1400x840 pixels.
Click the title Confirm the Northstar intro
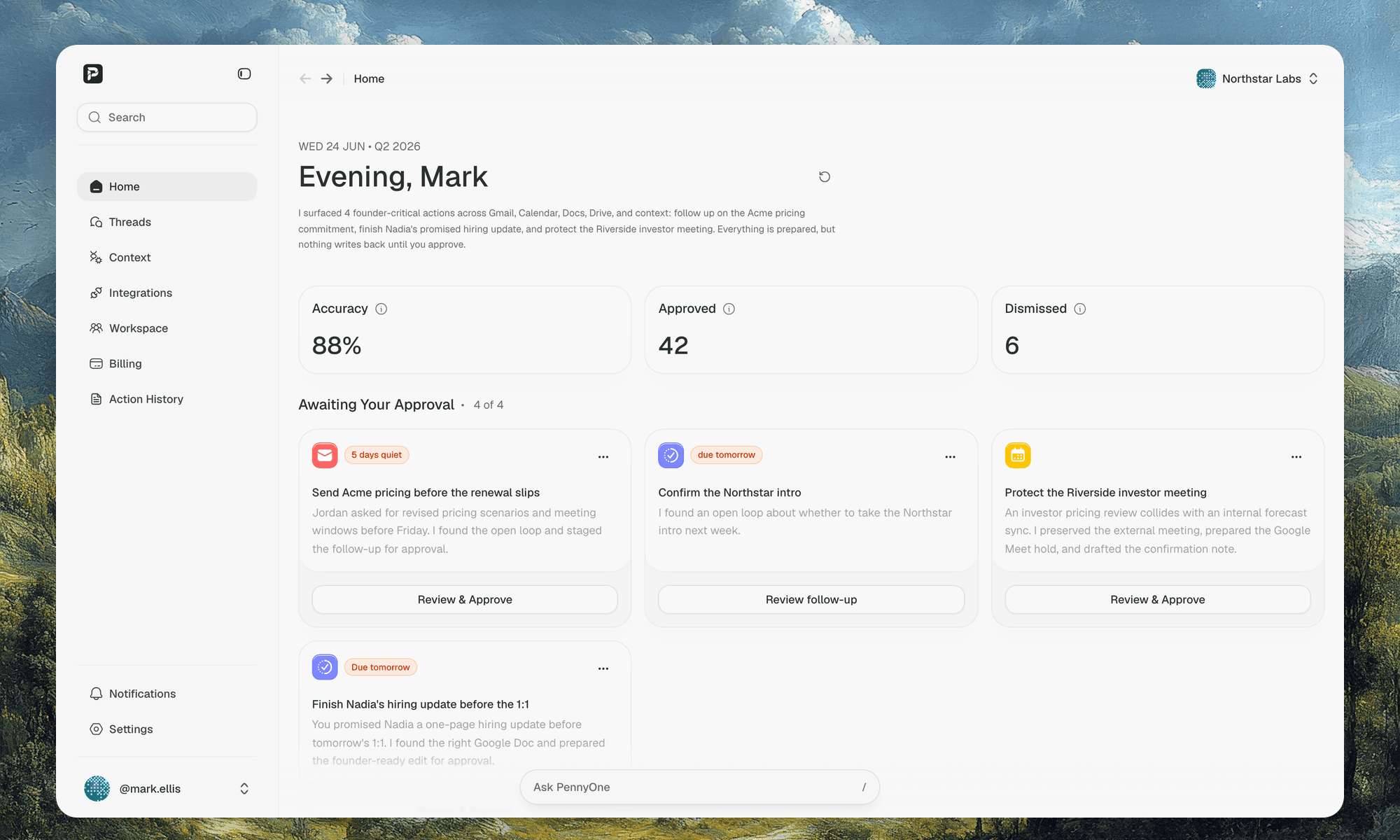tap(729, 493)
